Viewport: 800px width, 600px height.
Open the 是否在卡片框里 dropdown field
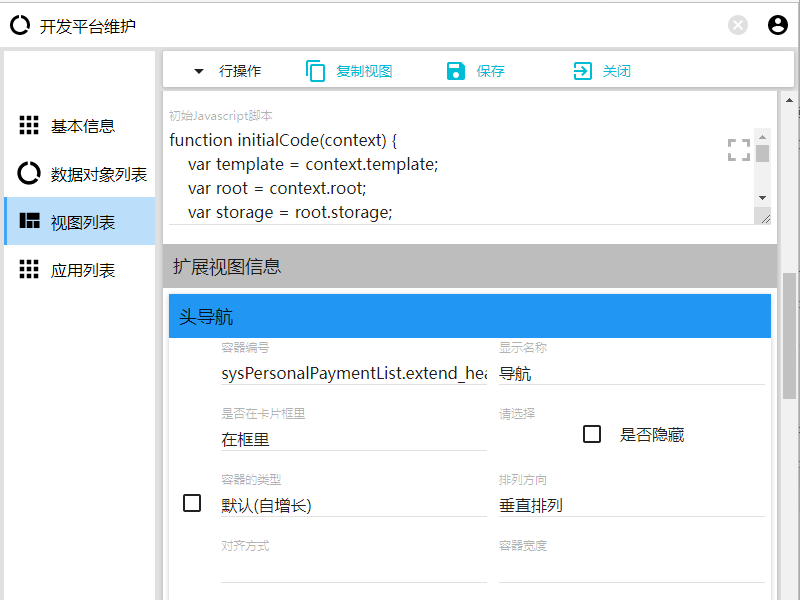(x=353, y=439)
